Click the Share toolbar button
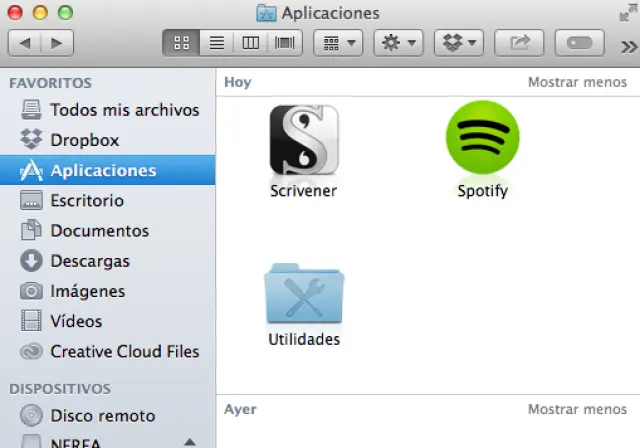This screenshot has width=640, height=448. tap(521, 43)
